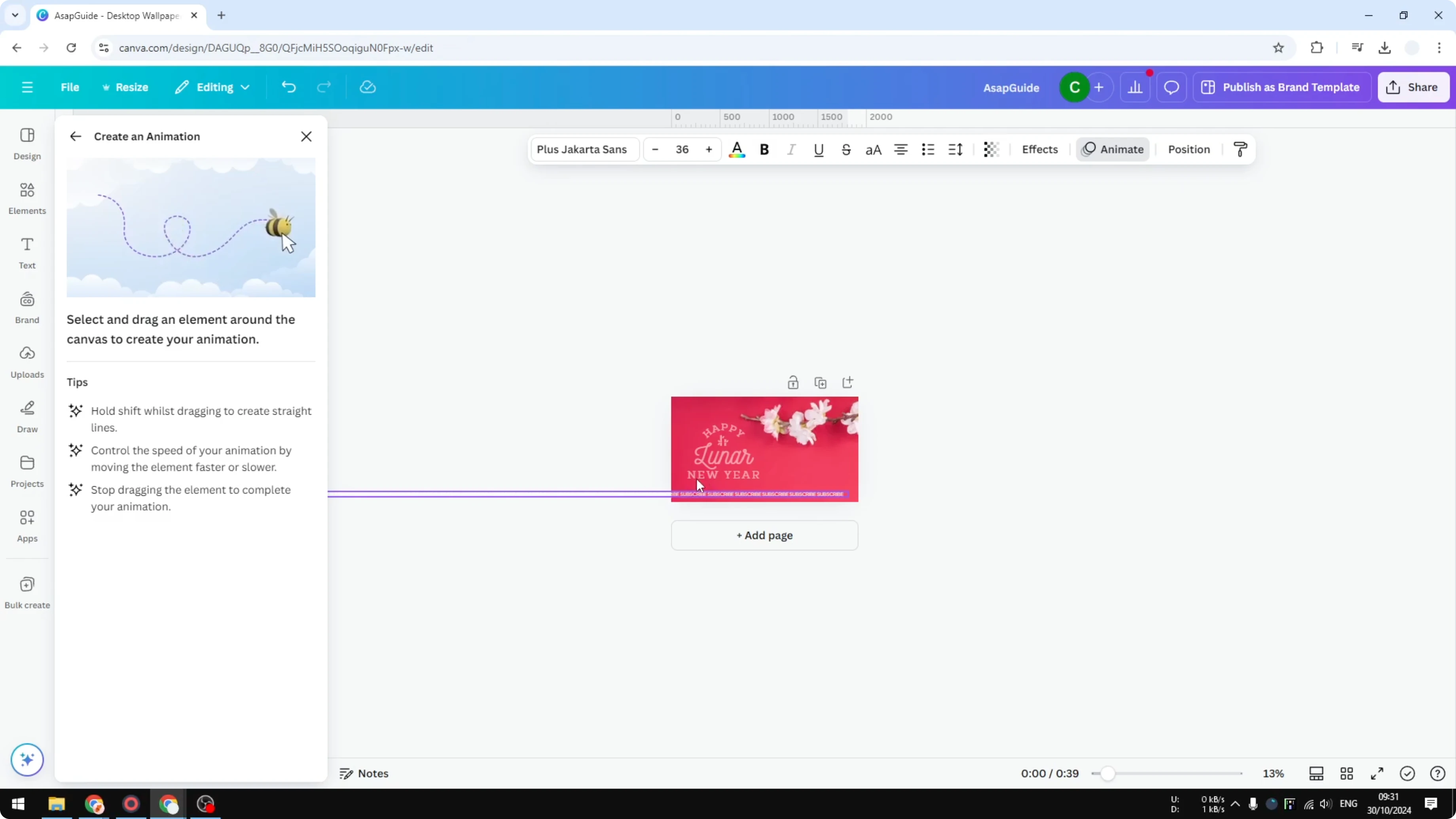This screenshot has height=819, width=1456.
Task: Click the bee animation preview image
Action: 191,227
